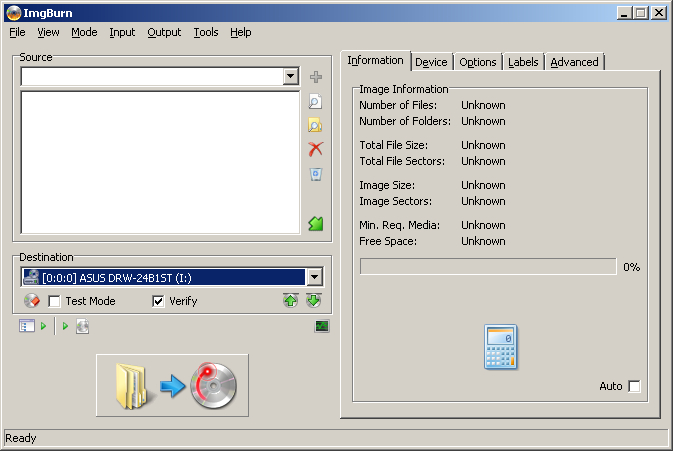673x451 pixels.
Task: Calculate image size with calculator icon
Action: (x=501, y=347)
